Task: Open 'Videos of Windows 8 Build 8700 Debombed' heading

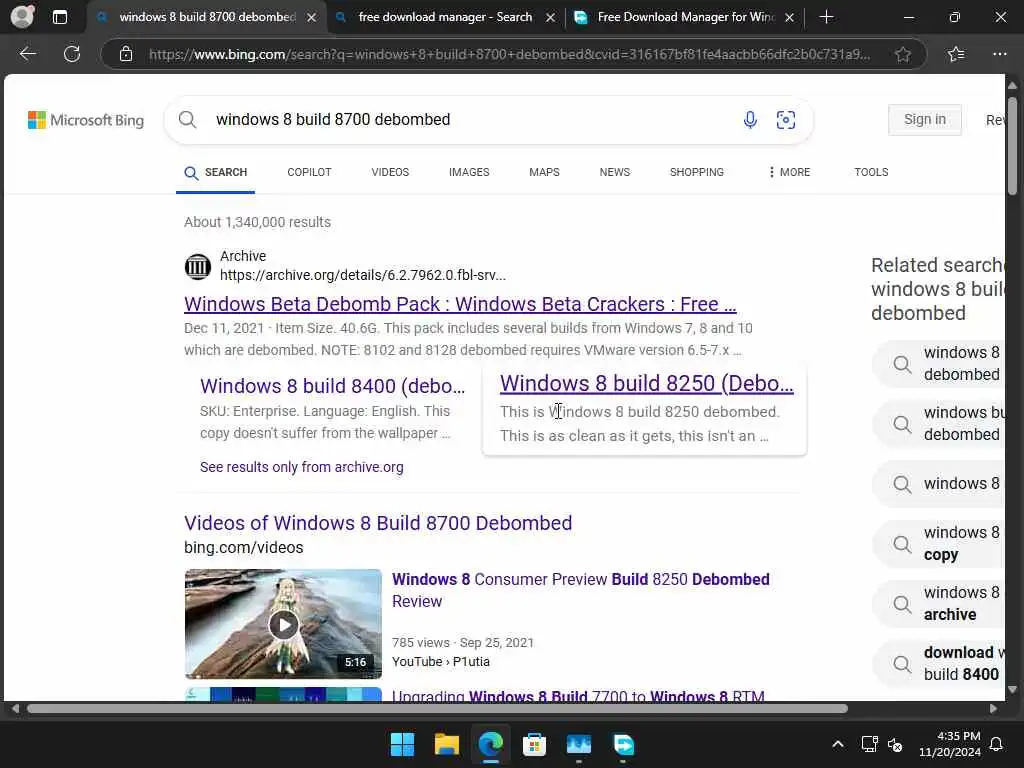Action: (378, 523)
